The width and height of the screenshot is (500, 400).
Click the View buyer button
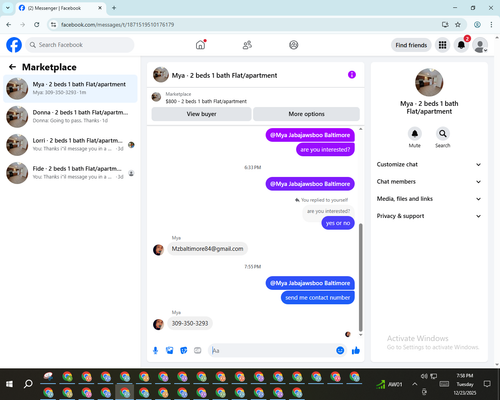tap(201, 114)
